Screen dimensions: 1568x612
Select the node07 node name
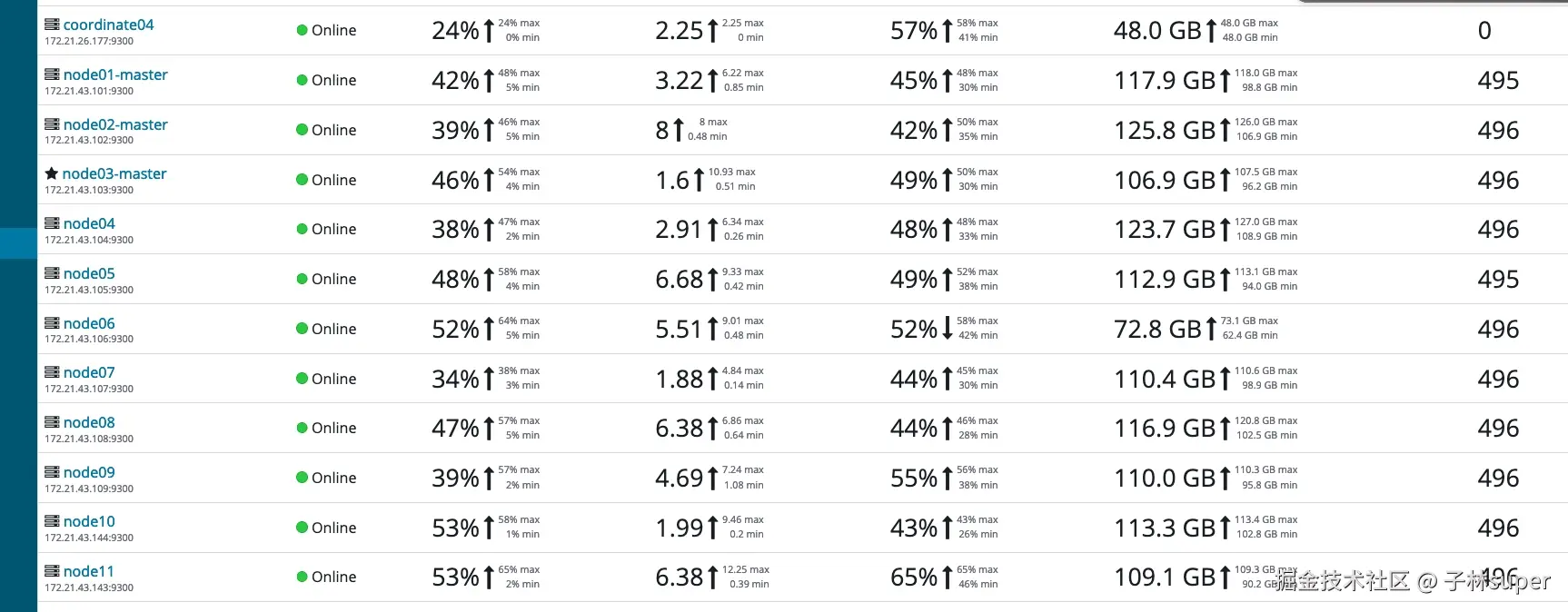pos(89,372)
